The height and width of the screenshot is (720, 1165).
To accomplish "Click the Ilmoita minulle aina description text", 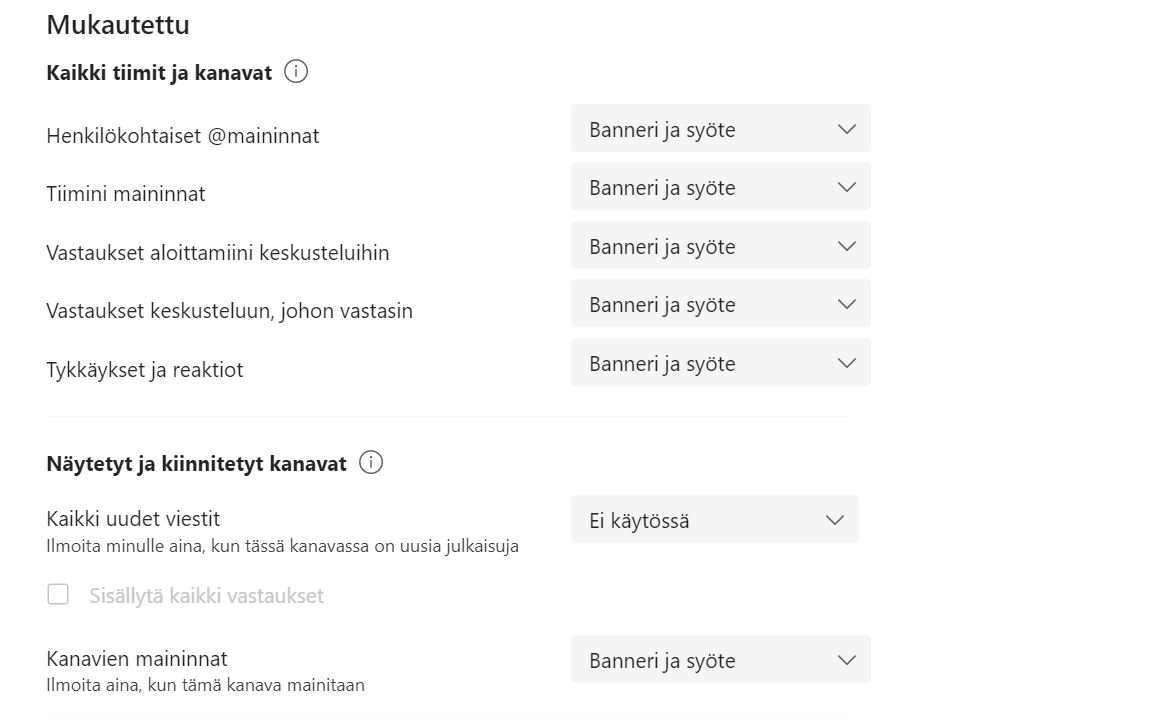I will 282,547.
